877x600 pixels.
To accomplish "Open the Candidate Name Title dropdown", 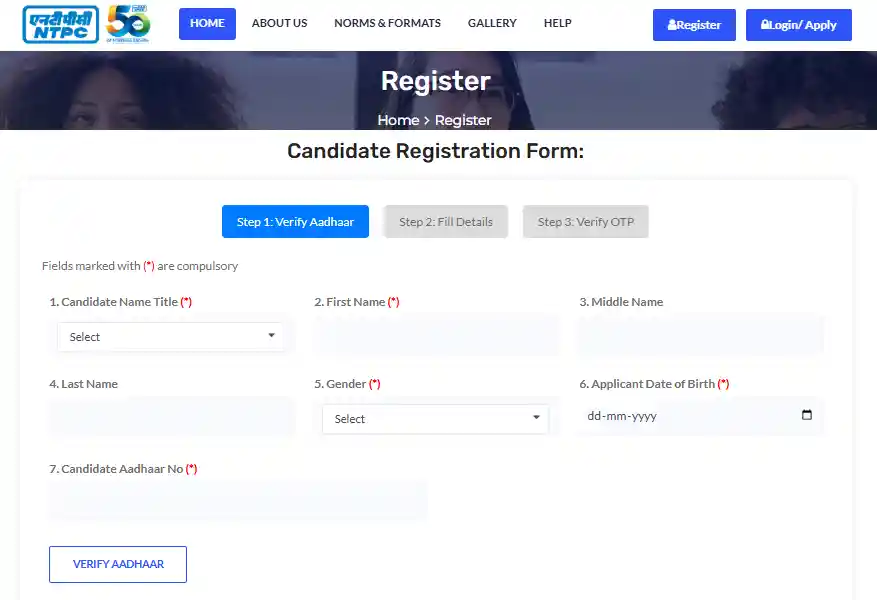I will coord(170,336).
